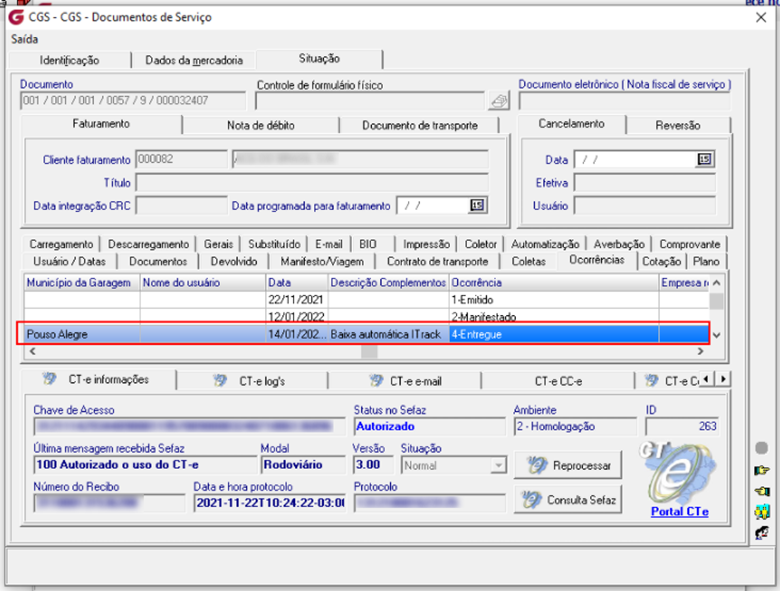This screenshot has width=780, height=591.
Task: Open the Substituído tab
Action: click(274, 244)
